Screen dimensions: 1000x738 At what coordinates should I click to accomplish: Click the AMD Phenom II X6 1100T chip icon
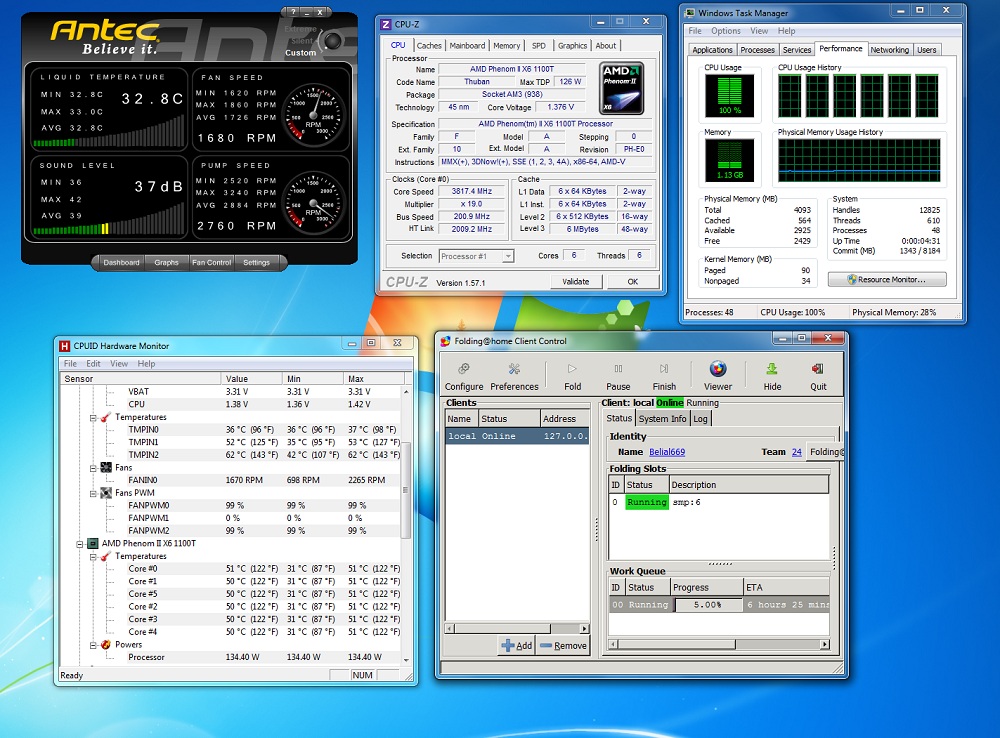92,543
